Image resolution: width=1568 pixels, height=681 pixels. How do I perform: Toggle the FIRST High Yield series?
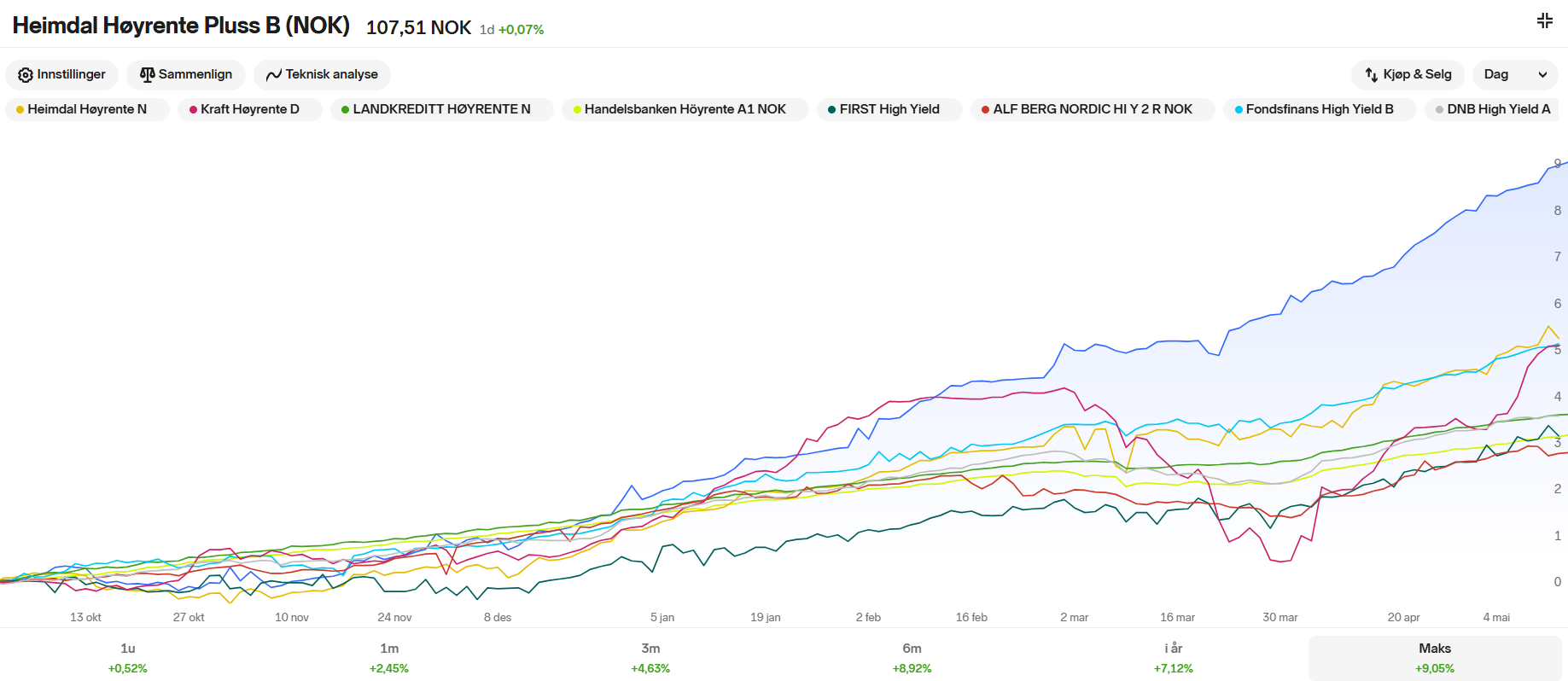[889, 109]
